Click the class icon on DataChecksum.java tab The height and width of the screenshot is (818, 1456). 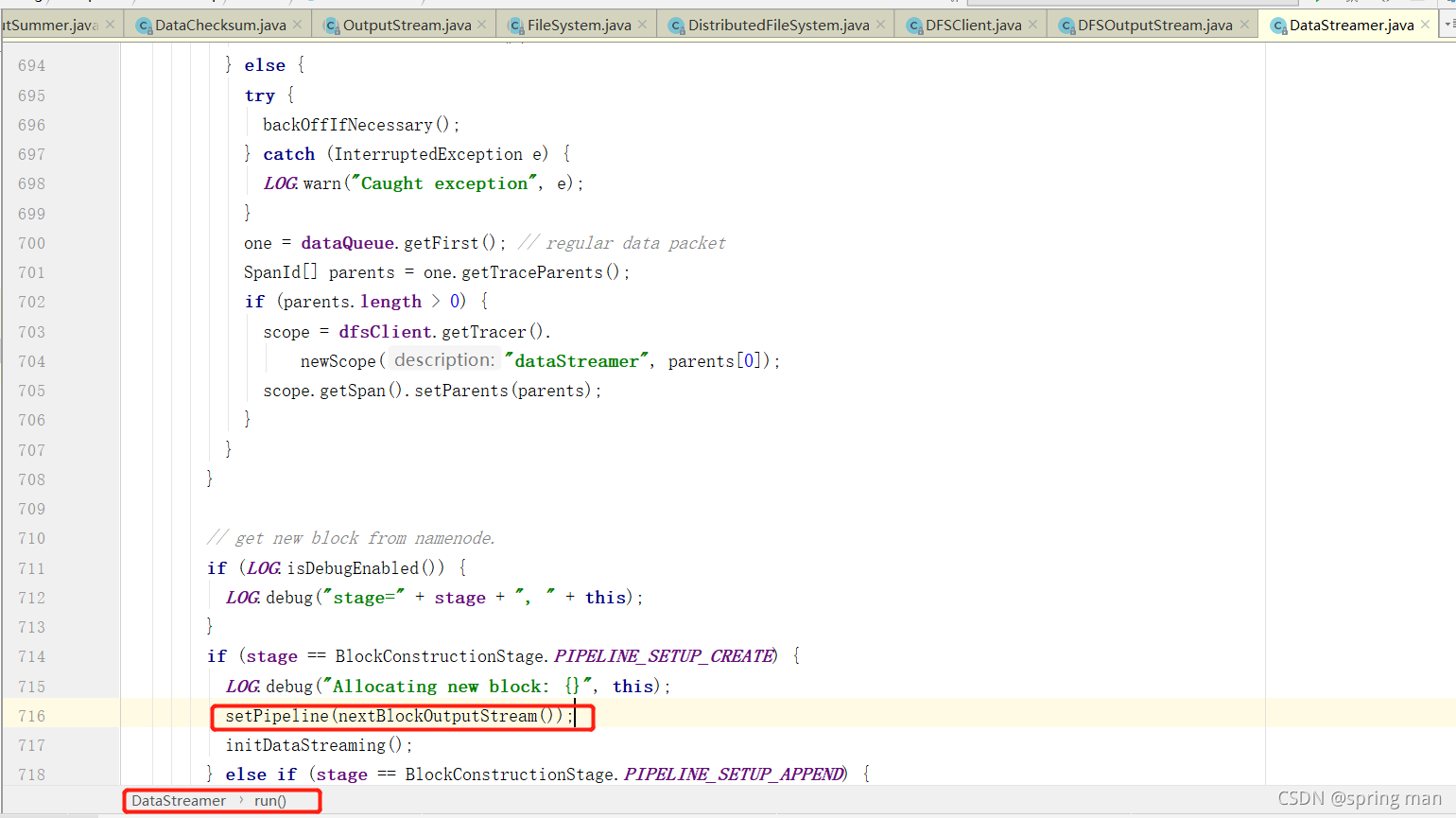pyautogui.click(x=144, y=26)
